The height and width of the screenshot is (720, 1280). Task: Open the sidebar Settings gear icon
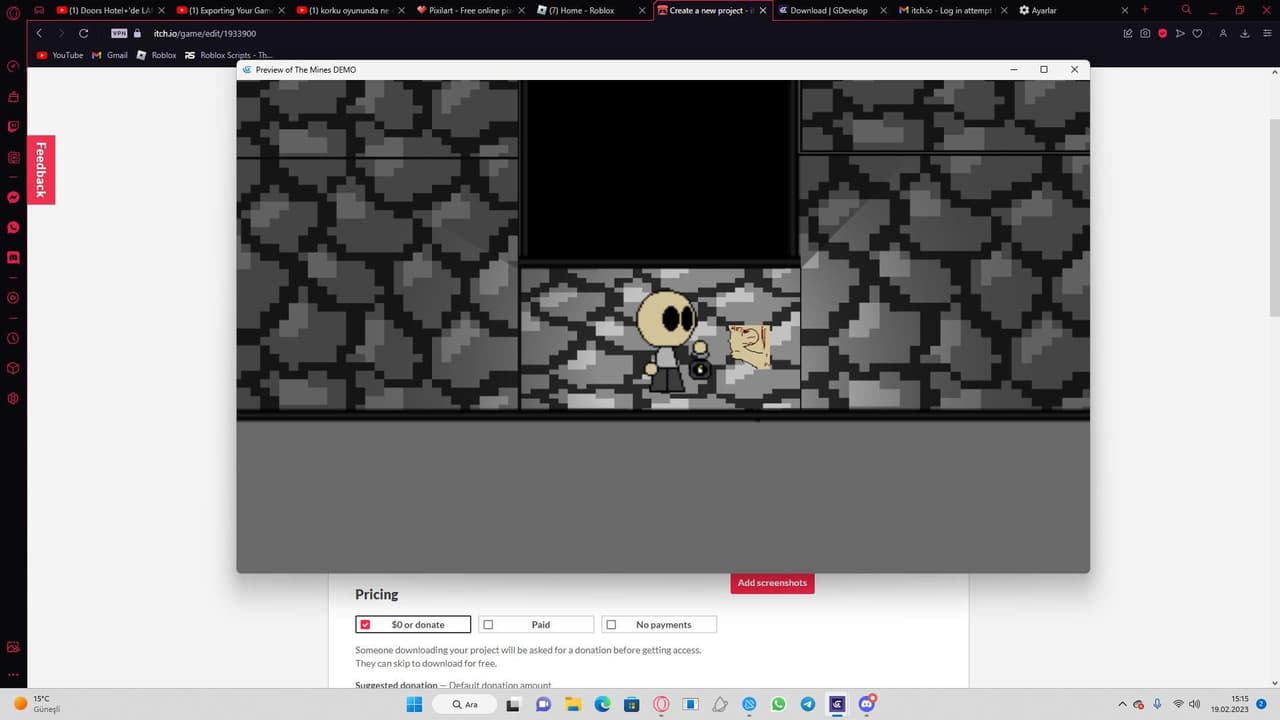tap(13, 398)
